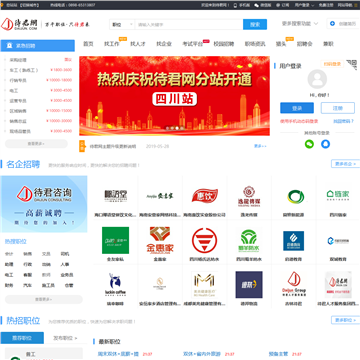
Task: Click 使用手机动态码登录 link
Action: [x=299, y=121]
